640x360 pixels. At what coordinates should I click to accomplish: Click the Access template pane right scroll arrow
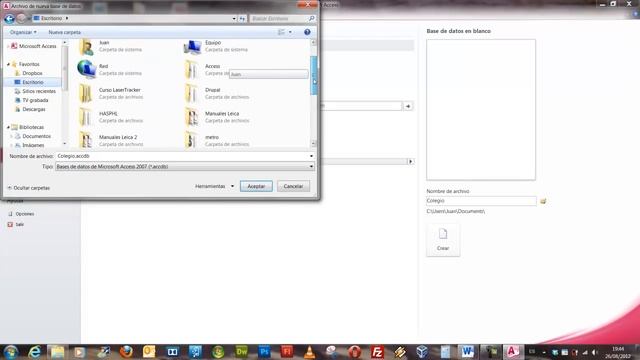pyautogui.click(x=411, y=162)
